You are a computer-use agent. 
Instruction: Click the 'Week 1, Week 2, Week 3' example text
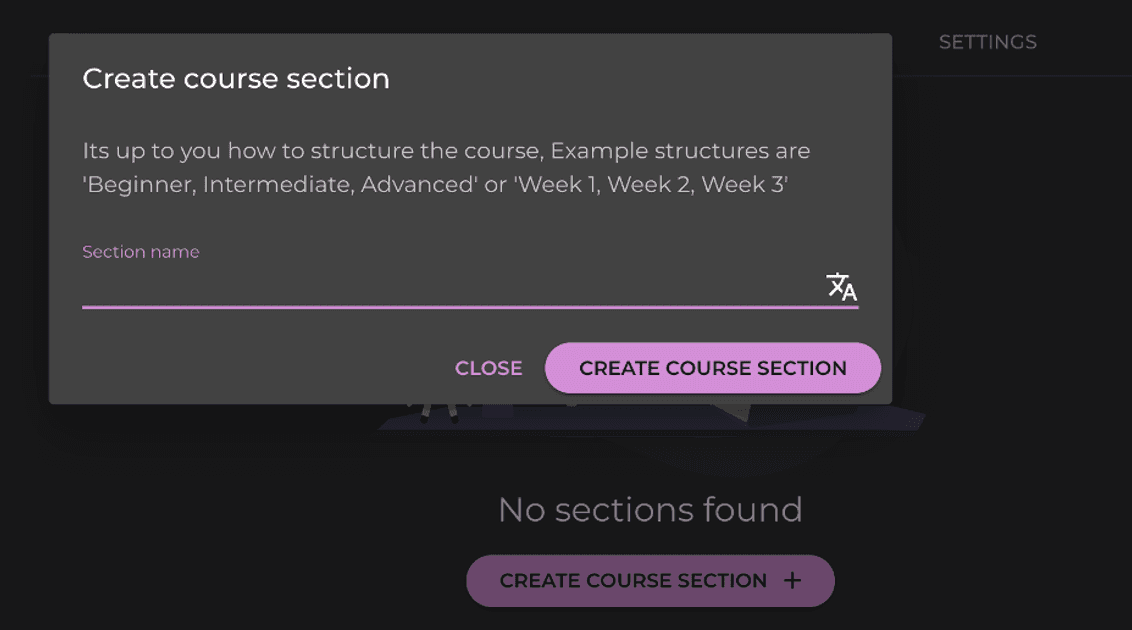click(650, 185)
